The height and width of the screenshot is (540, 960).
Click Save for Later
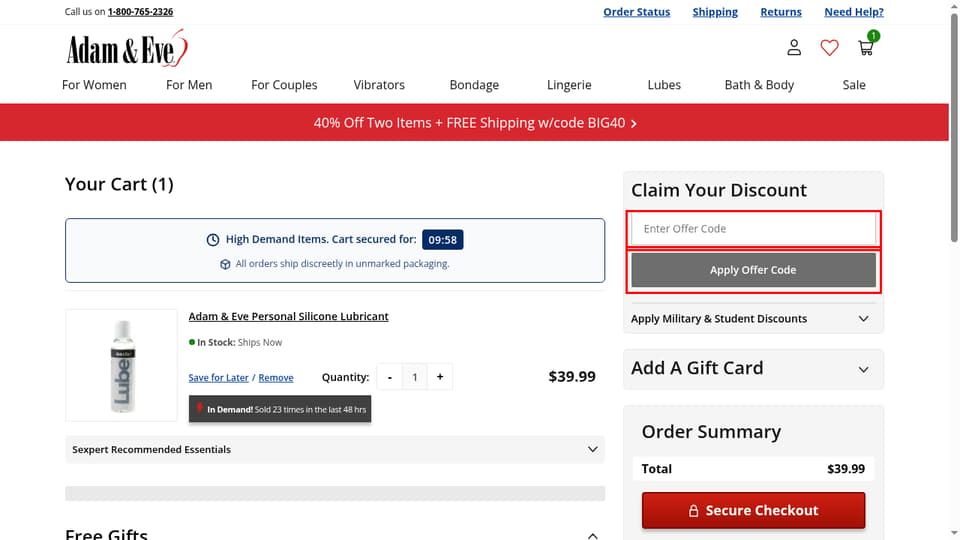tap(218, 378)
